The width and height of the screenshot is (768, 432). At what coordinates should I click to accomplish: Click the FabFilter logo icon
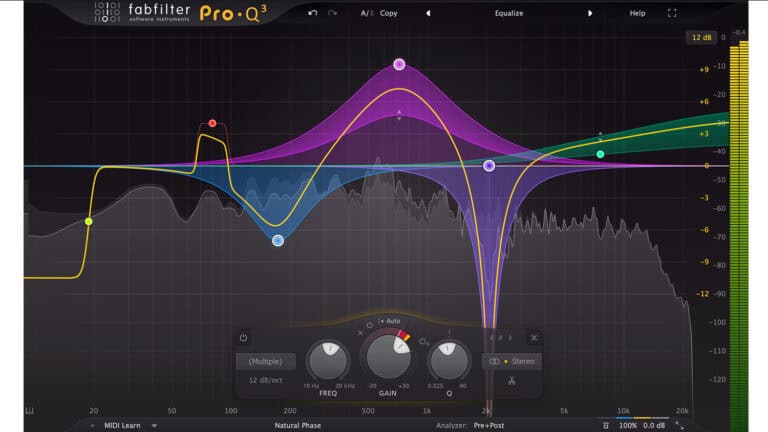tap(107, 12)
